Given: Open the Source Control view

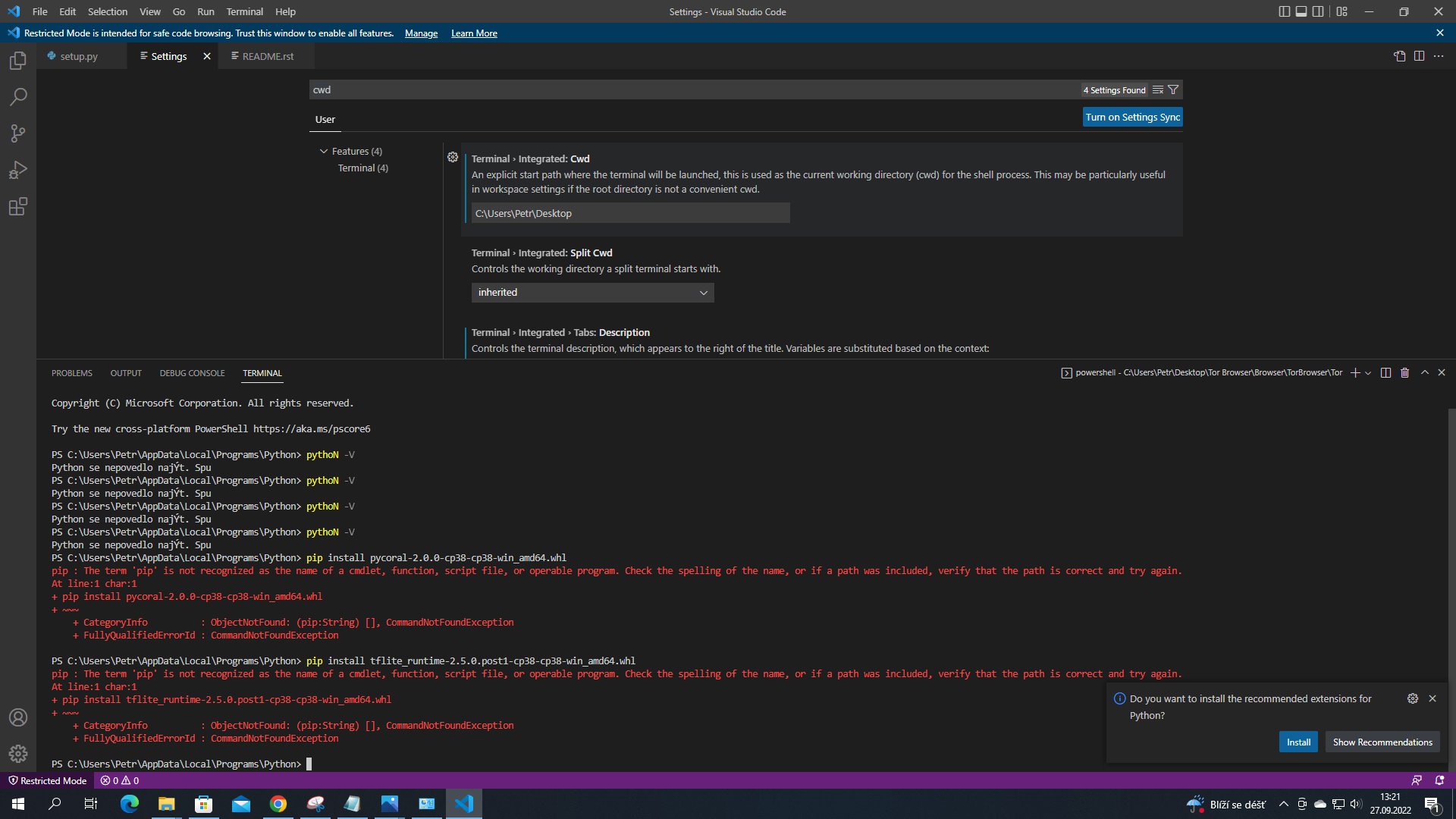Looking at the screenshot, I should click(18, 133).
